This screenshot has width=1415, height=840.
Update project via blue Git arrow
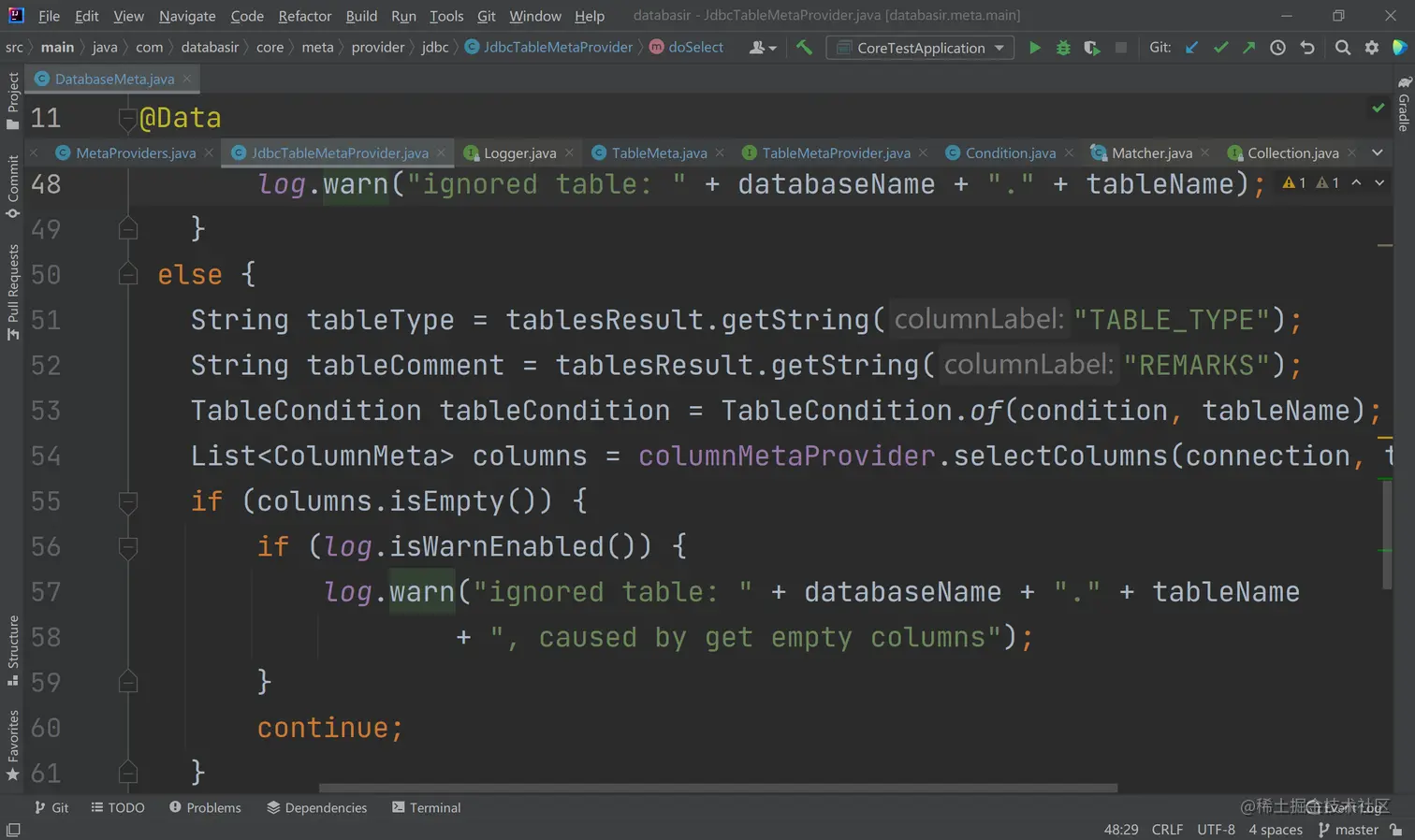click(1191, 48)
